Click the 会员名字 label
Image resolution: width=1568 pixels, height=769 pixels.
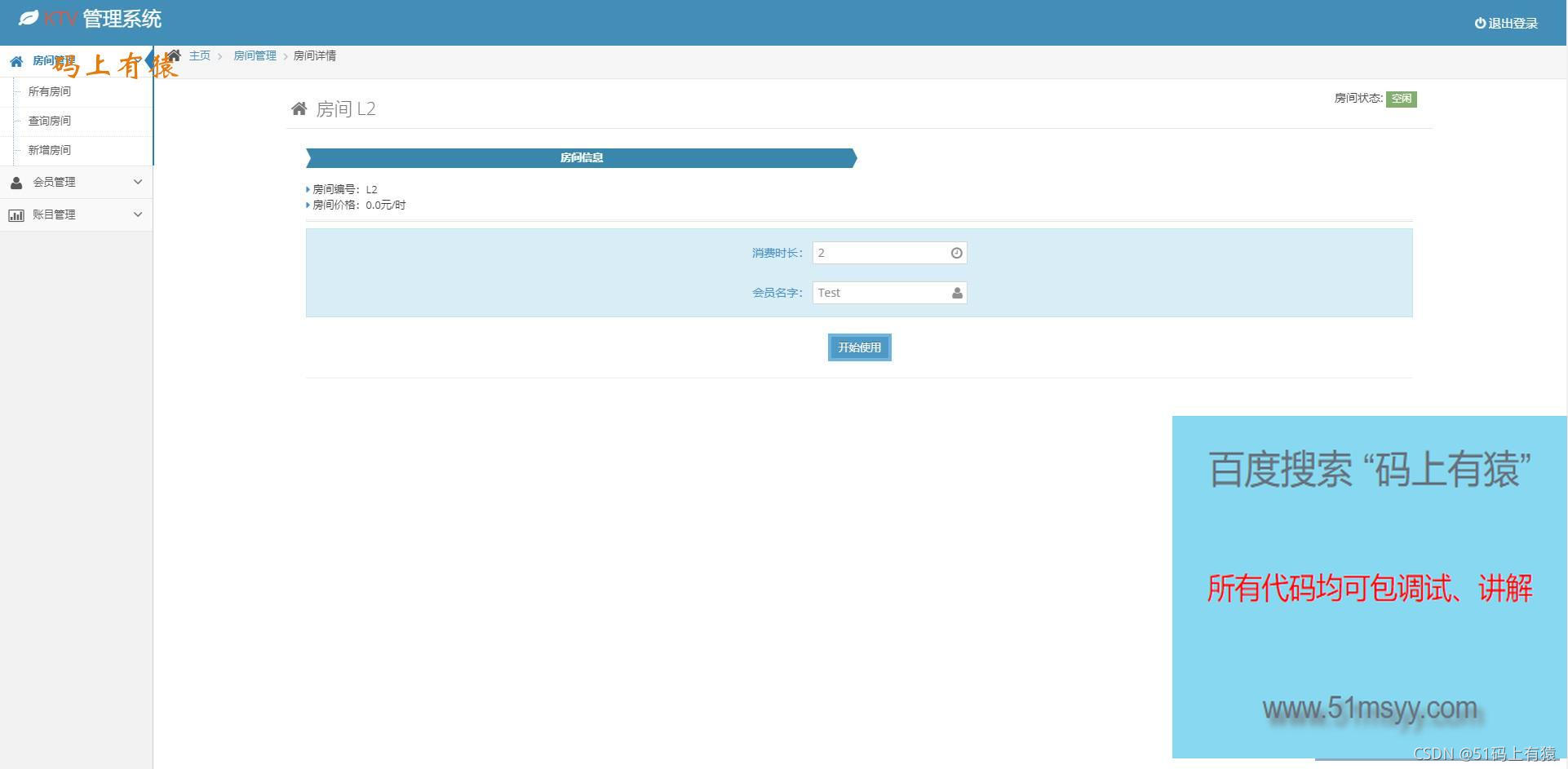pos(777,293)
